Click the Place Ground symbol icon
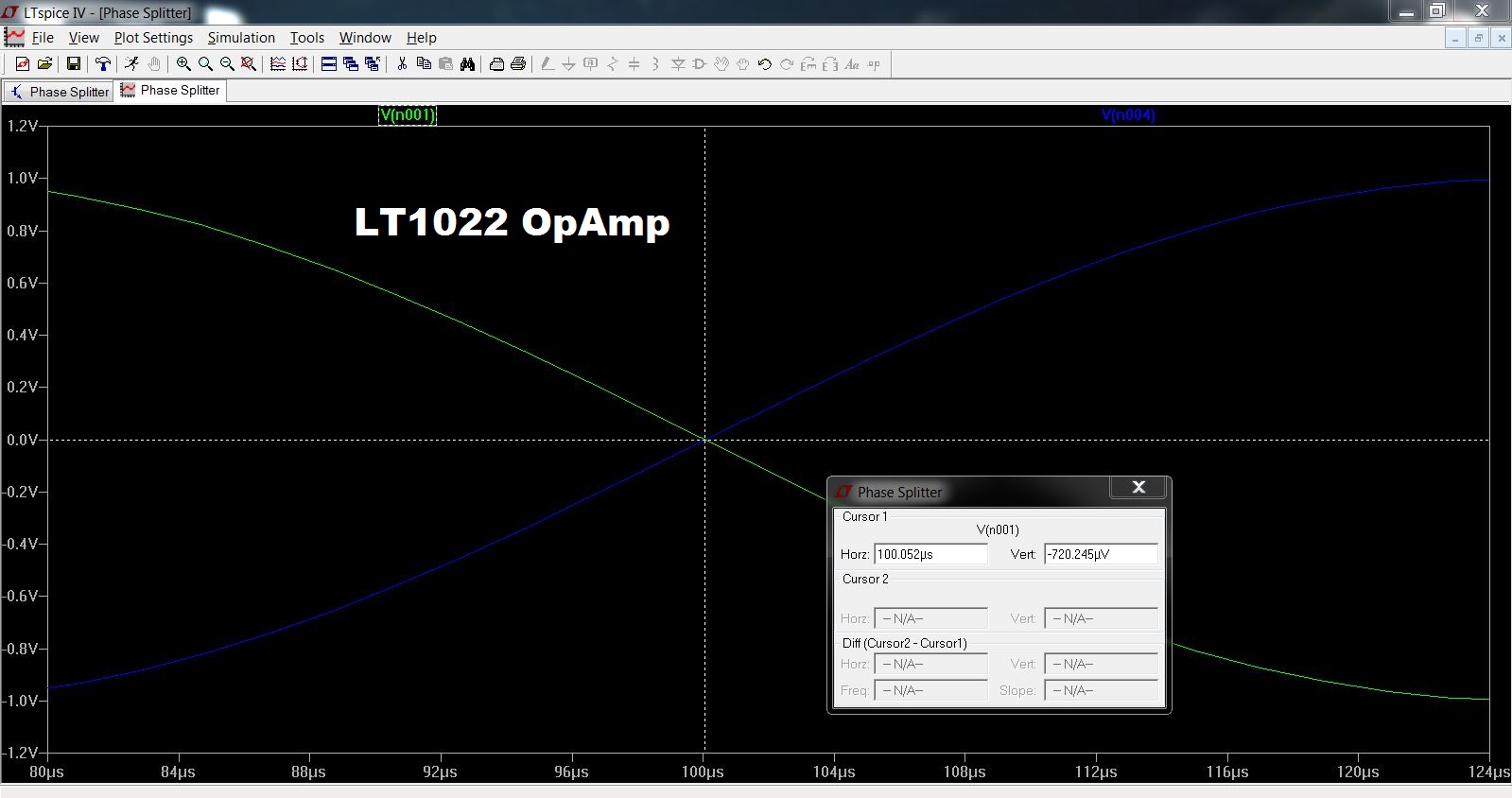The height and width of the screenshot is (798, 1512). coord(568,64)
